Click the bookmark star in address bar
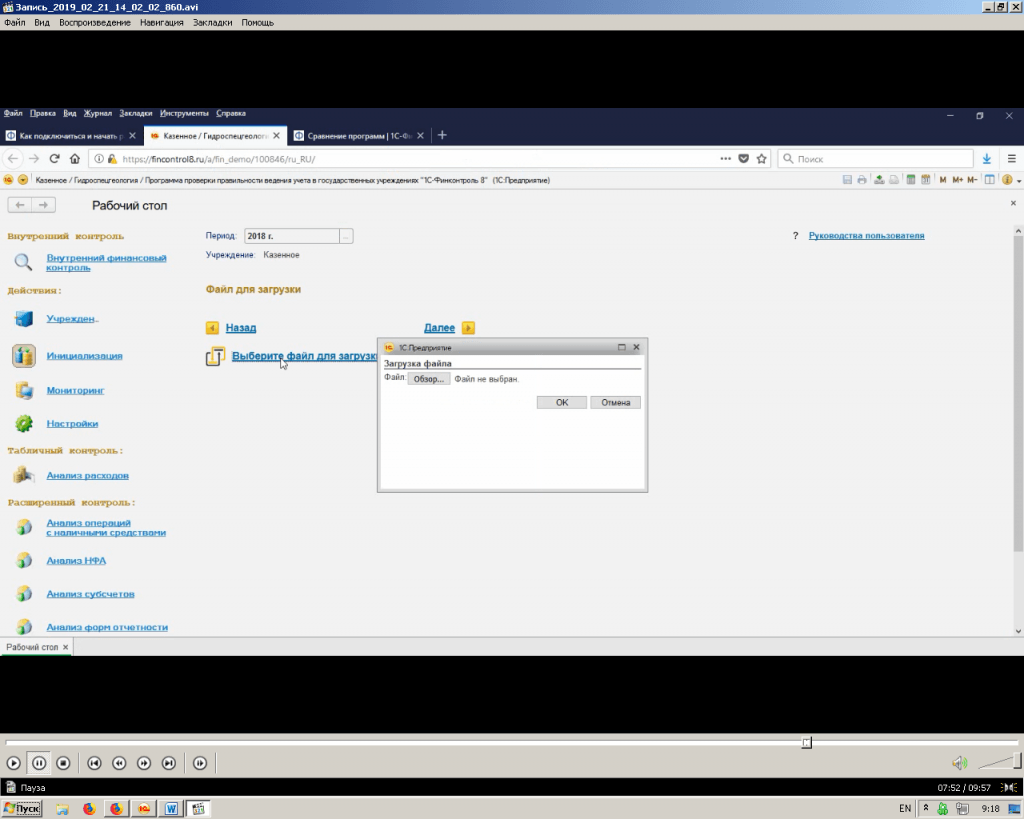The height and width of the screenshot is (819, 1024). (x=762, y=159)
